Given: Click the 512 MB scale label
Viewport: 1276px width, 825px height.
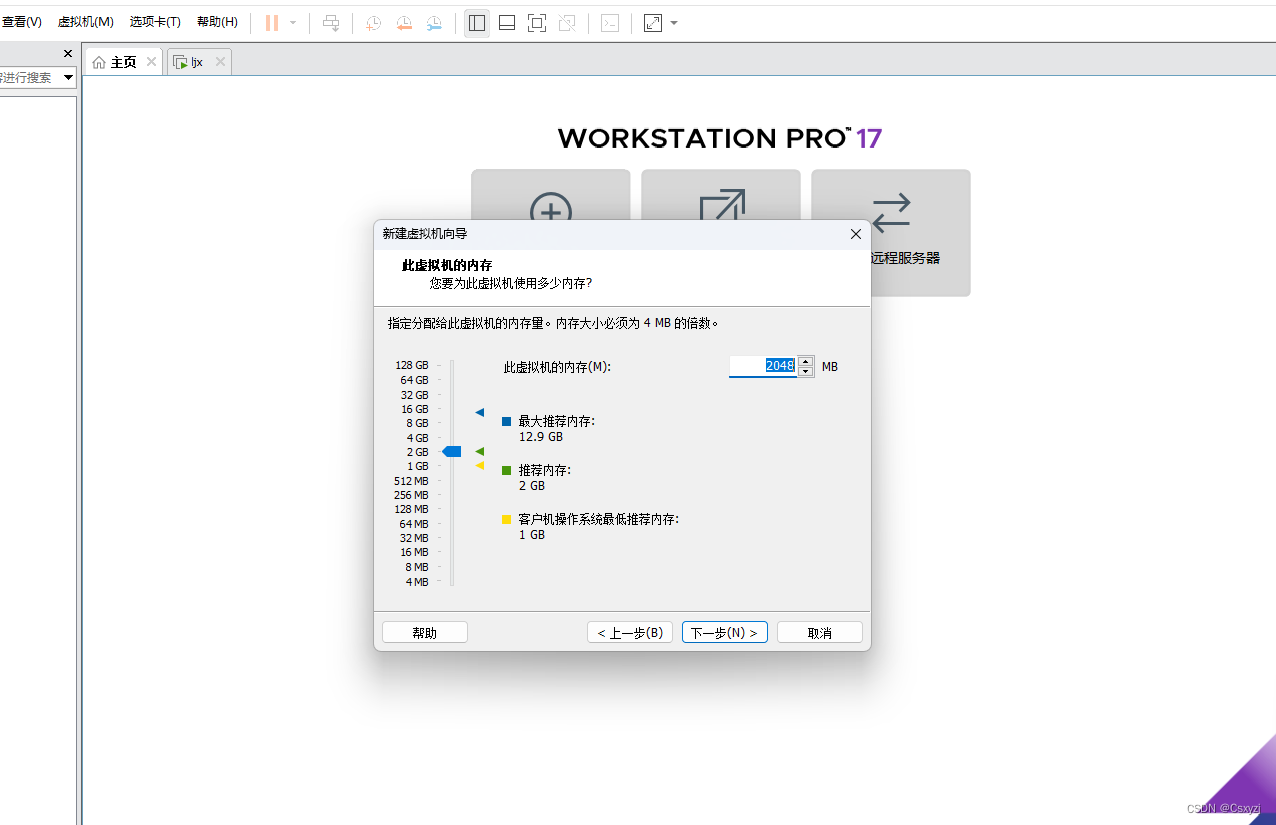Looking at the screenshot, I should coord(412,481).
